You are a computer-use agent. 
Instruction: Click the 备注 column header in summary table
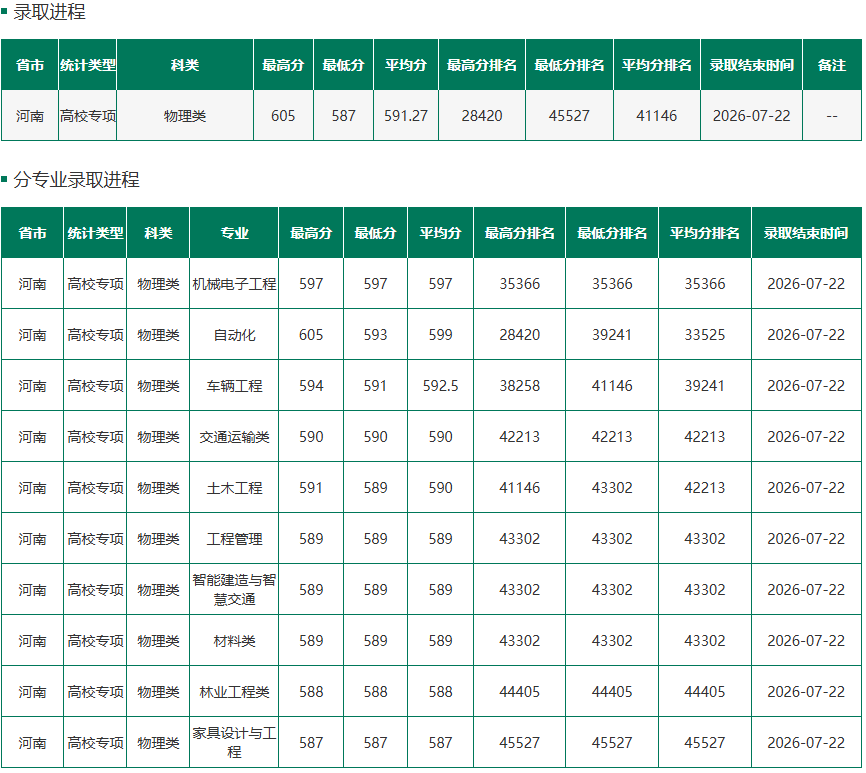coord(831,65)
